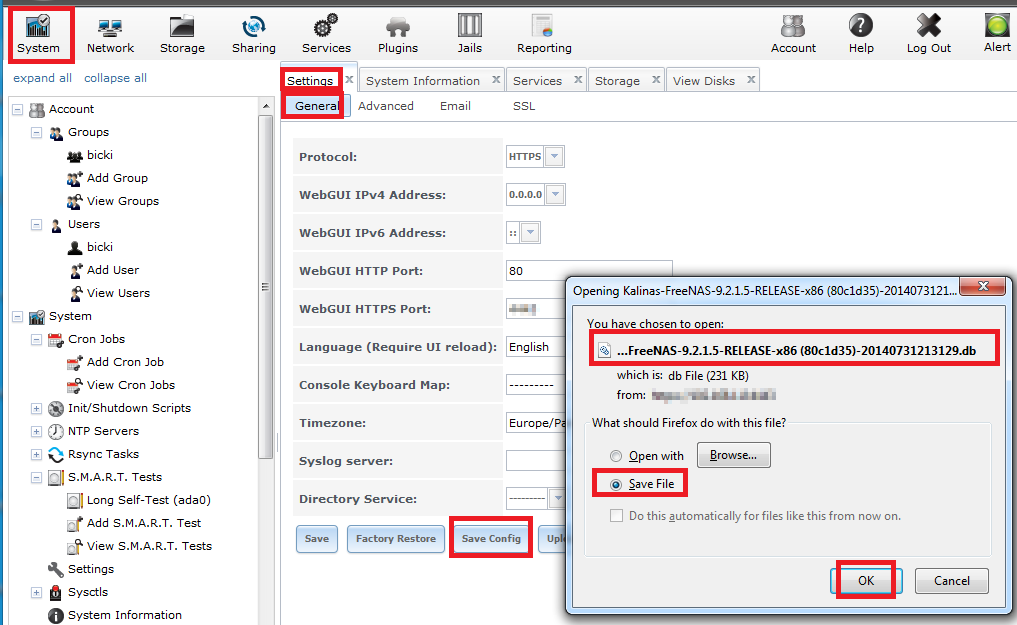Image resolution: width=1017 pixels, height=625 pixels.
Task: Click OK in the download dialog
Action: (865, 581)
